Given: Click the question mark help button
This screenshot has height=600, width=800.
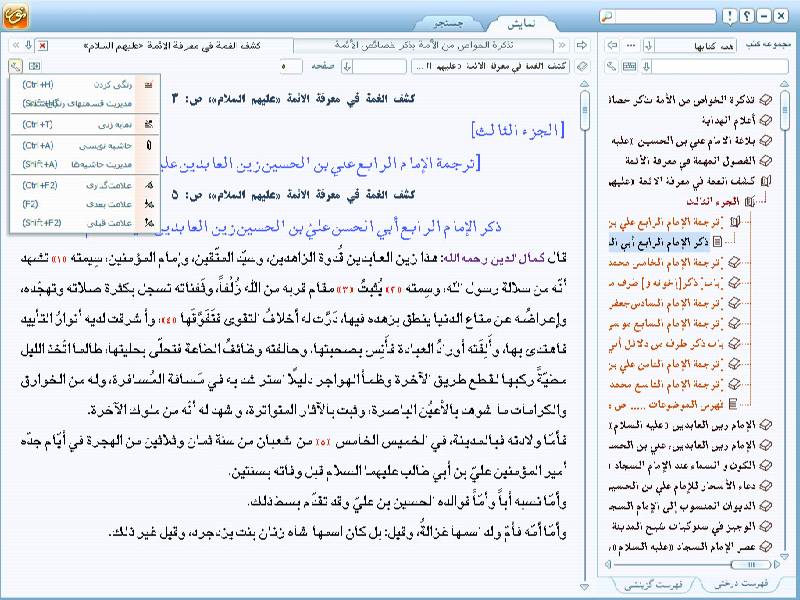Looking at the screenshot, I should [747, 16].
